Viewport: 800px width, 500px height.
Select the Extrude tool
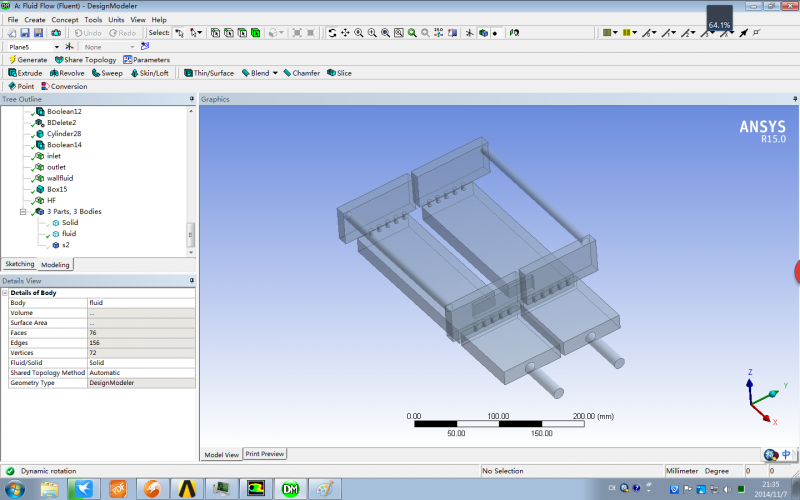(25, 73)
